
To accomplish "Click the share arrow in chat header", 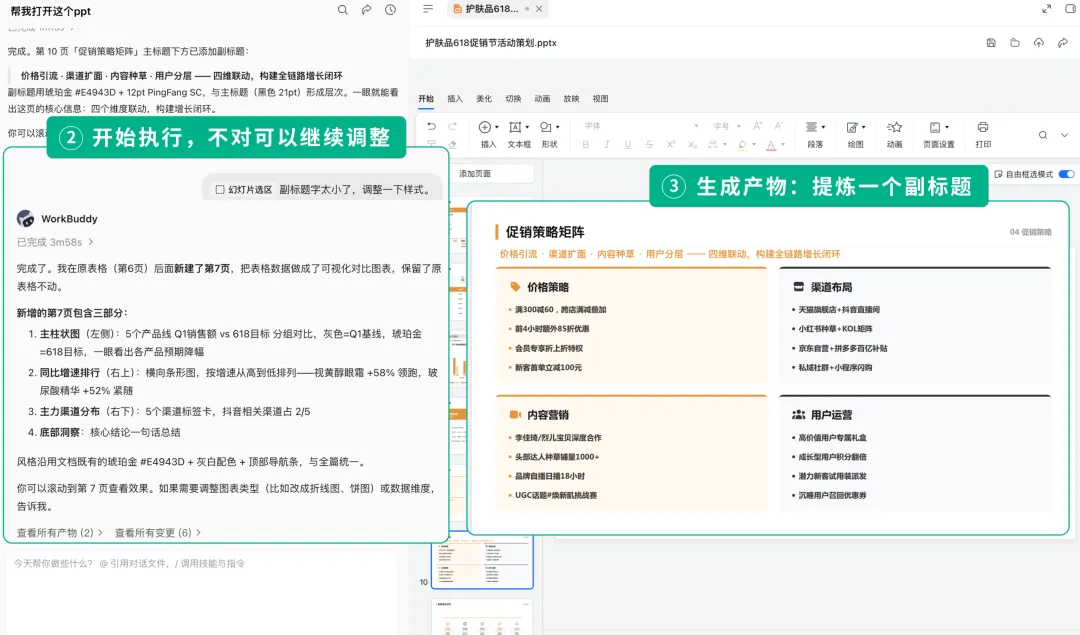I will pyautogui.click(x=366, y=10).
